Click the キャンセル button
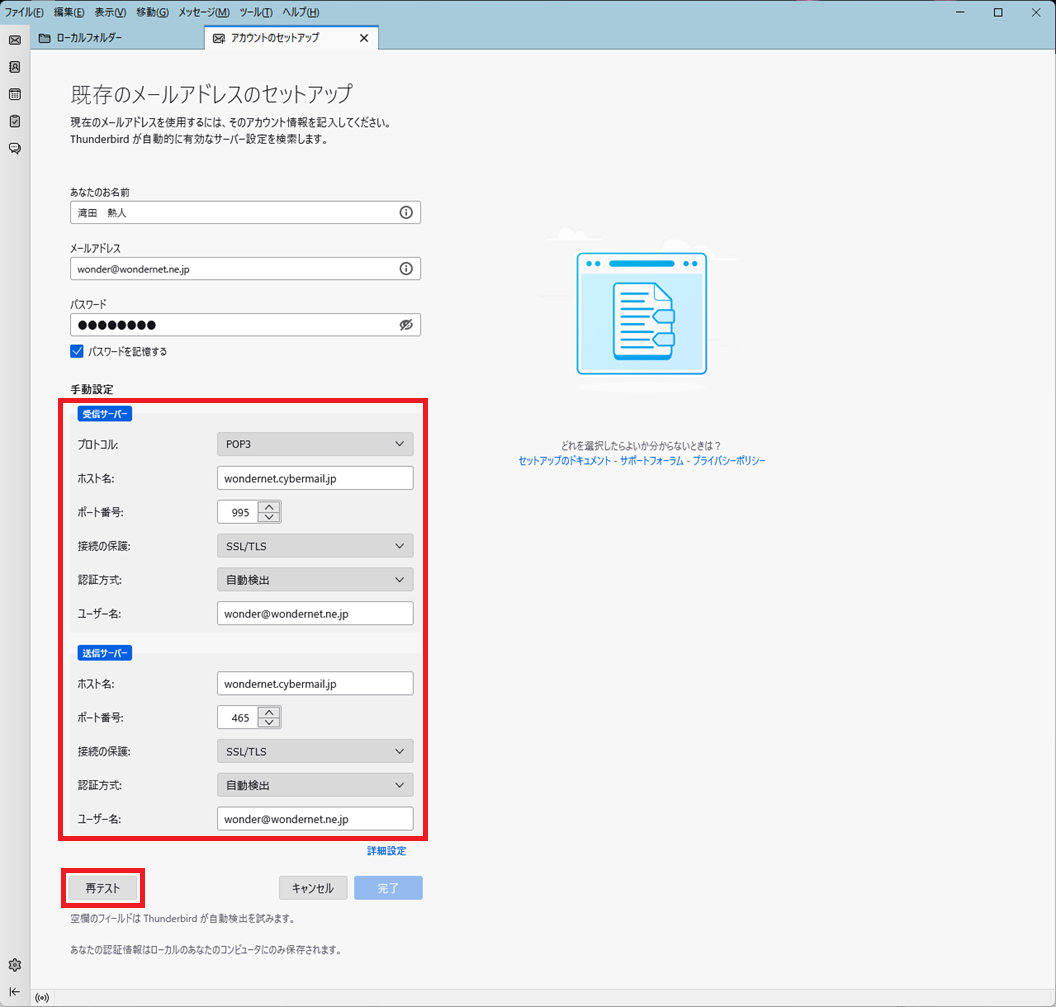This screenshot has width=1056, height=1007. (x=313, y=888)
